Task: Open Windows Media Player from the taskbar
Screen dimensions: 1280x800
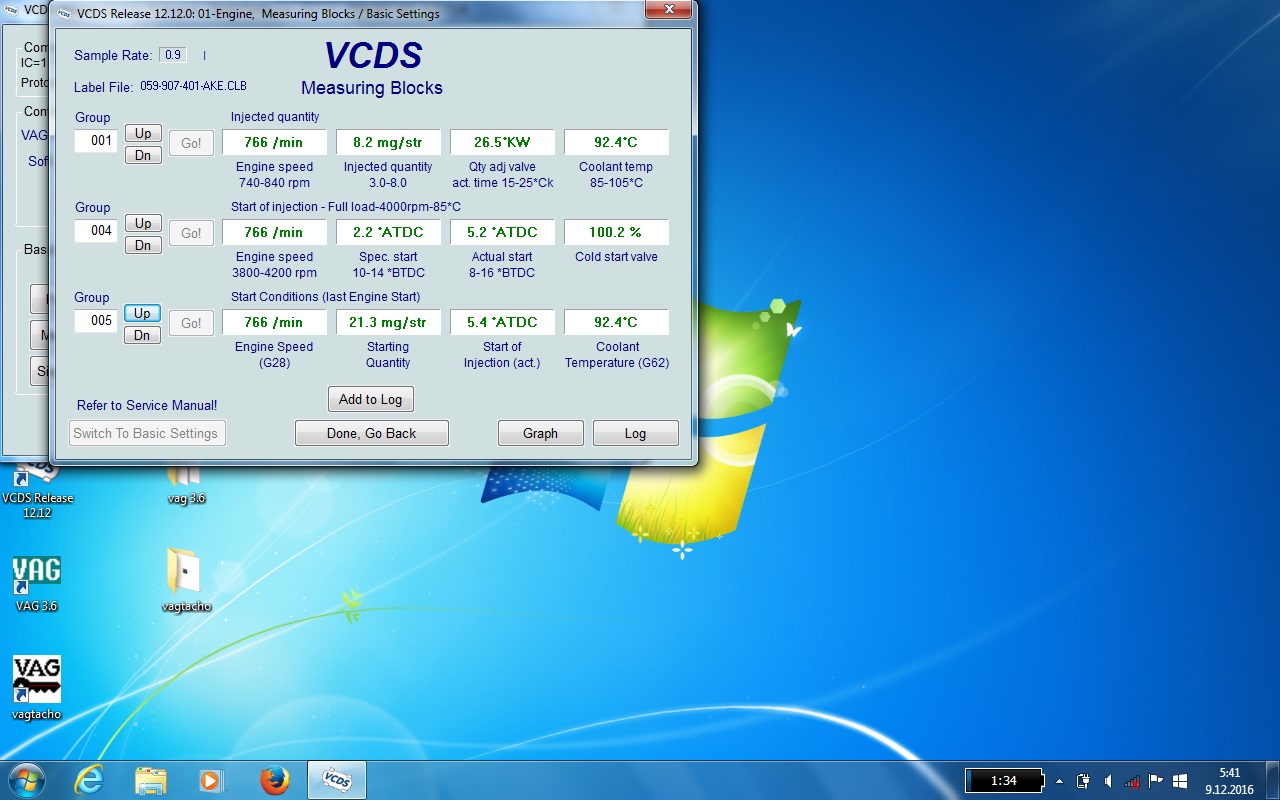Action: coord(210,780)
